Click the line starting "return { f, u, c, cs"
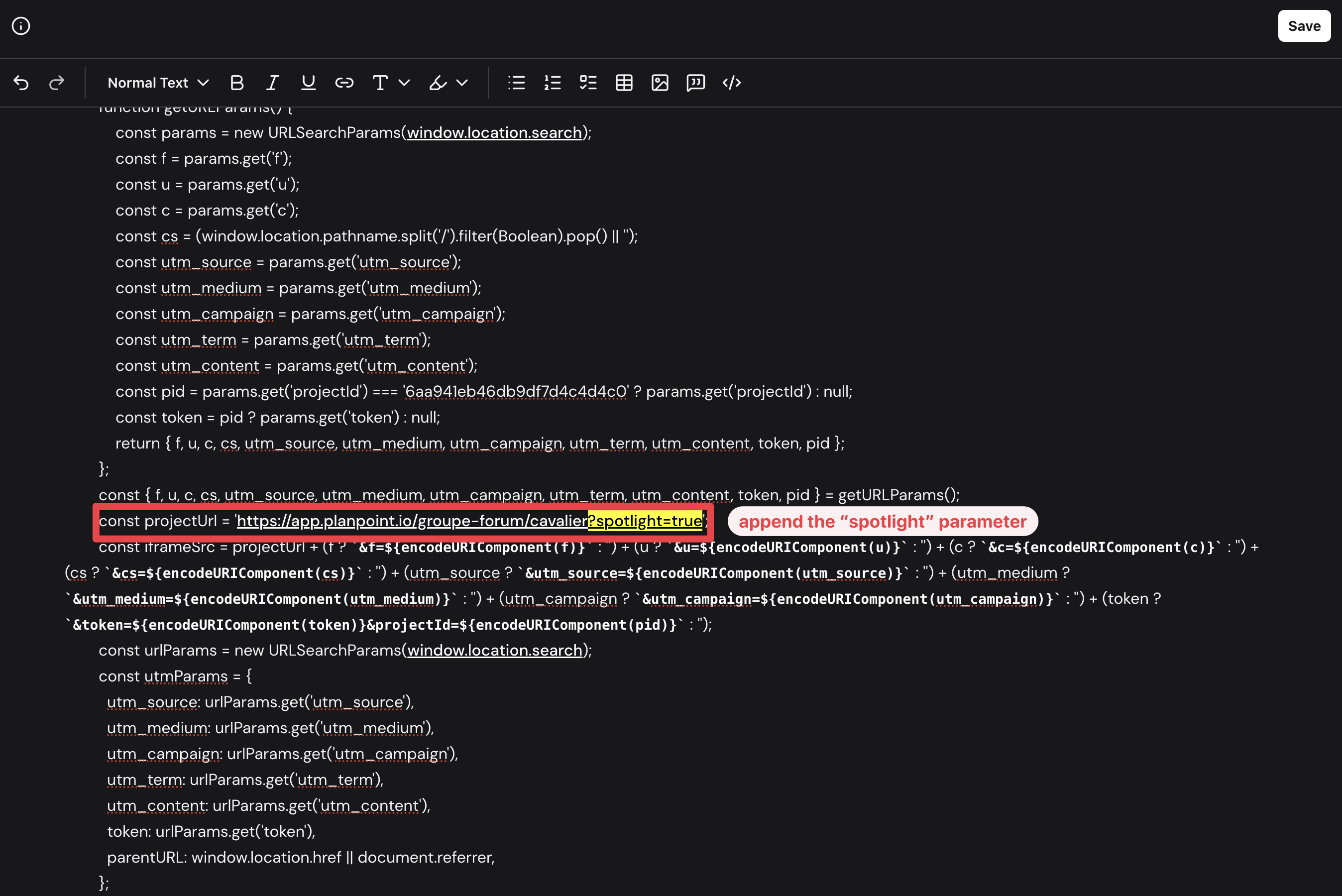This screenshot has height=896, width=1342. [x=479, y=444]
